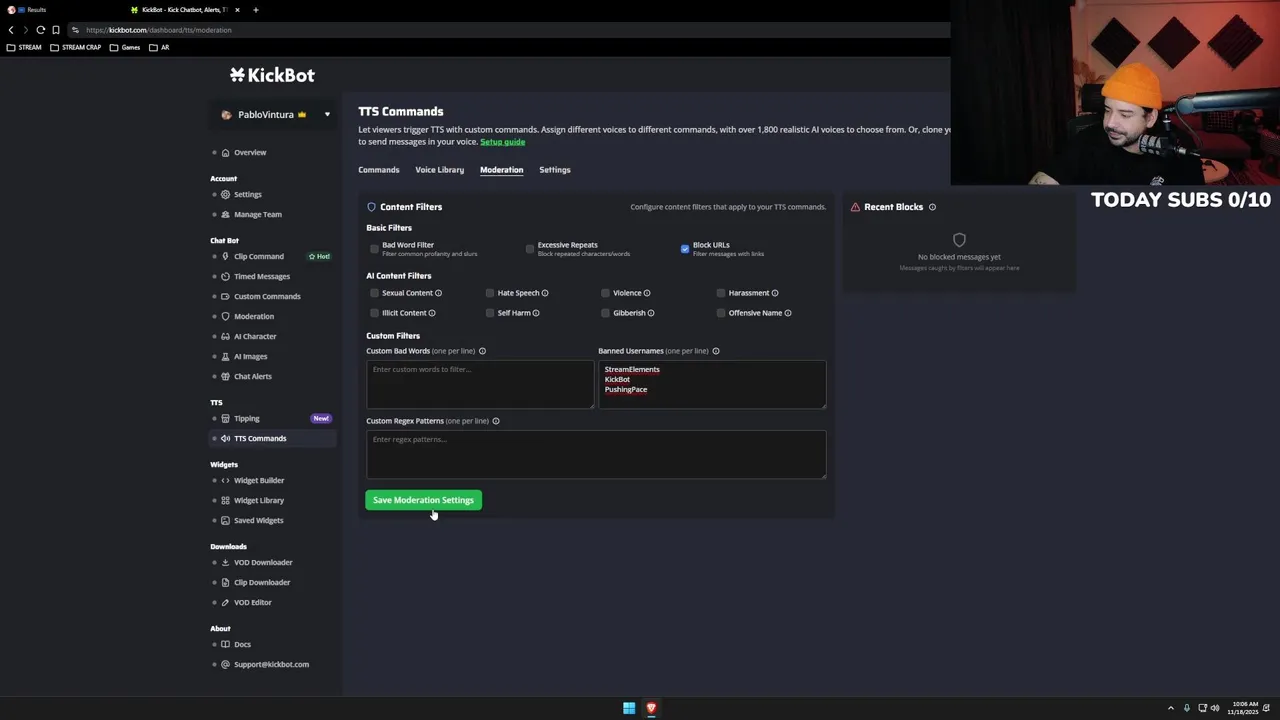
Task: Click the support email envelope icon
Action: 225,665
